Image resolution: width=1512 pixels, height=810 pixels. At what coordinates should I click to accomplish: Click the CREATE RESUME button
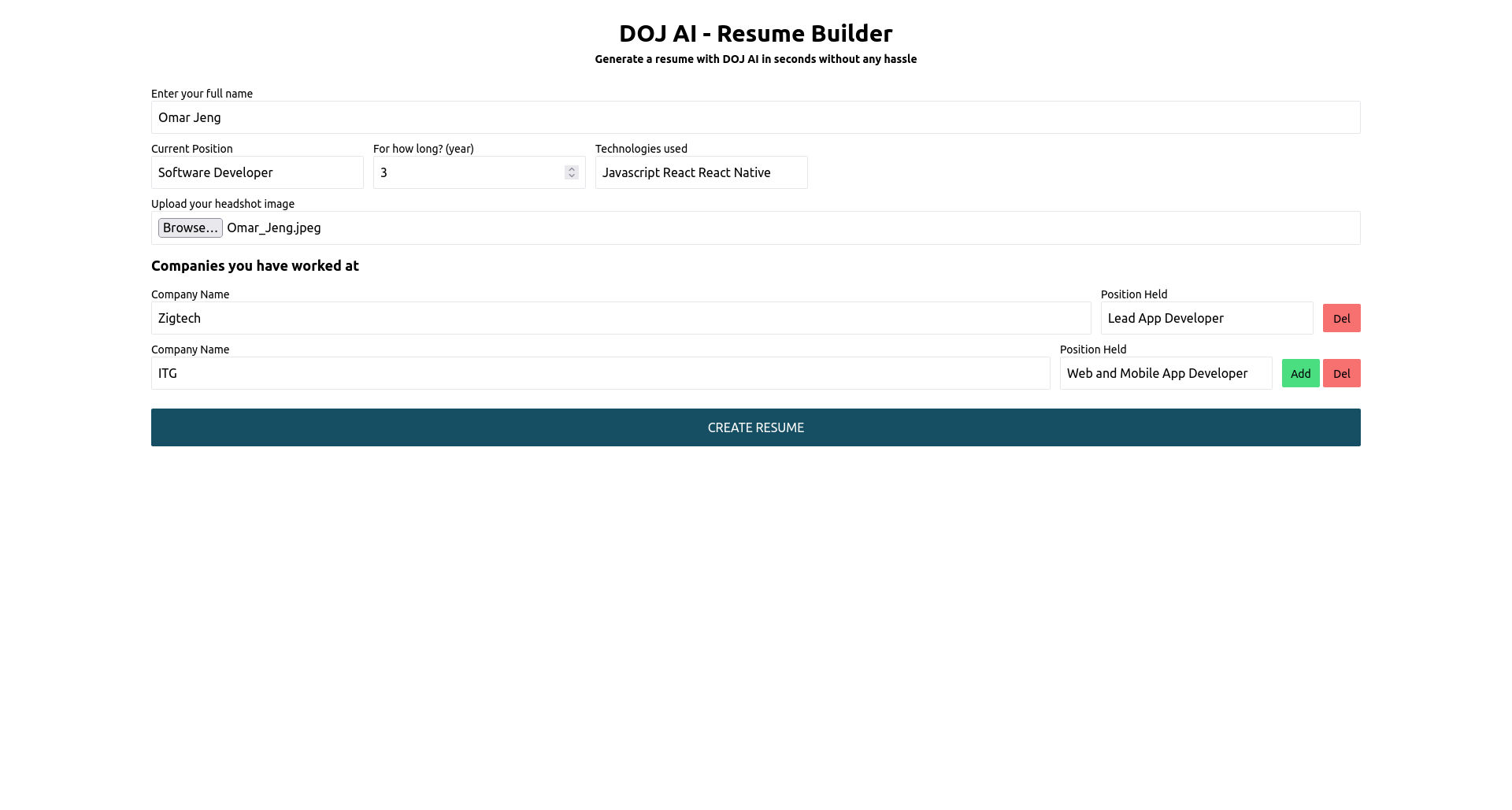[755, 427]
